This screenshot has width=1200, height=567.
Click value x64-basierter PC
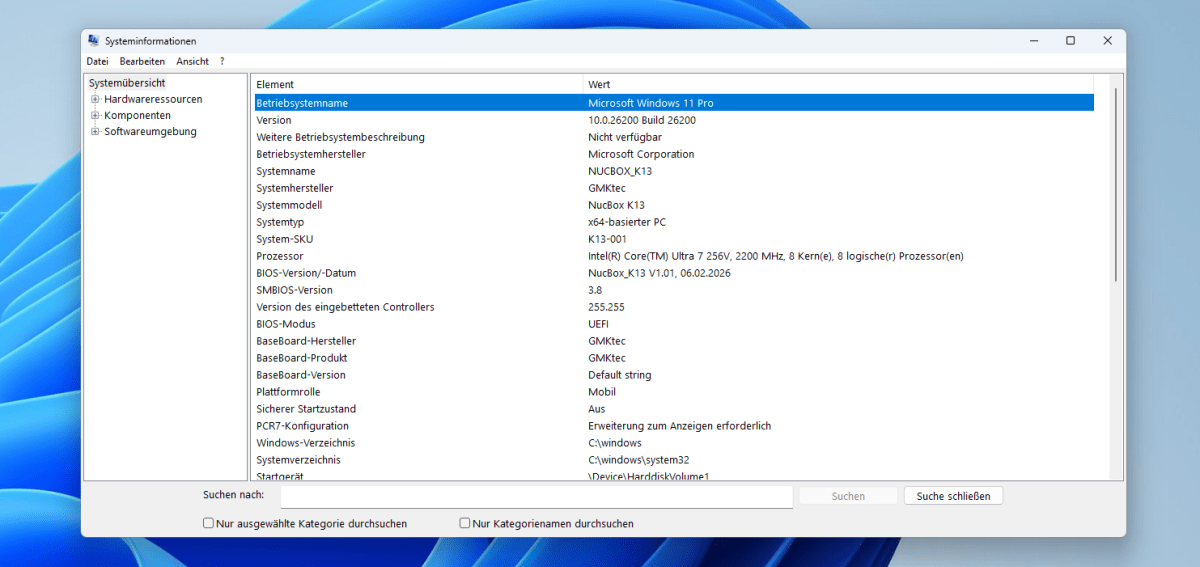[x=627, y=222]
